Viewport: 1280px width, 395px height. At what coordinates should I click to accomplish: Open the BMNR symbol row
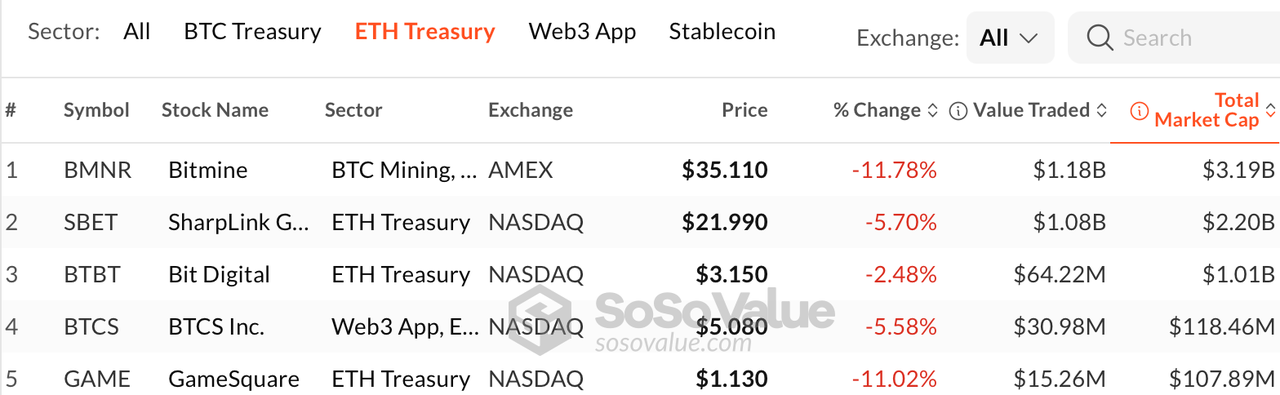tap(640, 170)
